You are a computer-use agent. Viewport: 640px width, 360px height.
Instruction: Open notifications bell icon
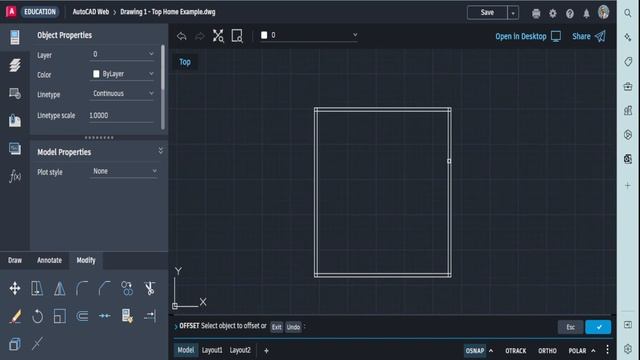coord(586,13)
